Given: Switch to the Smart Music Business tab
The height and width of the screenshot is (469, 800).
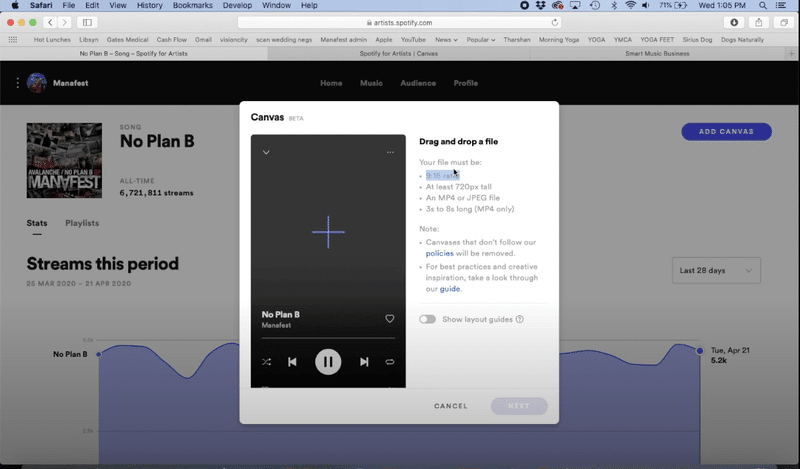Looking at the screenshot, I should 657,54.
